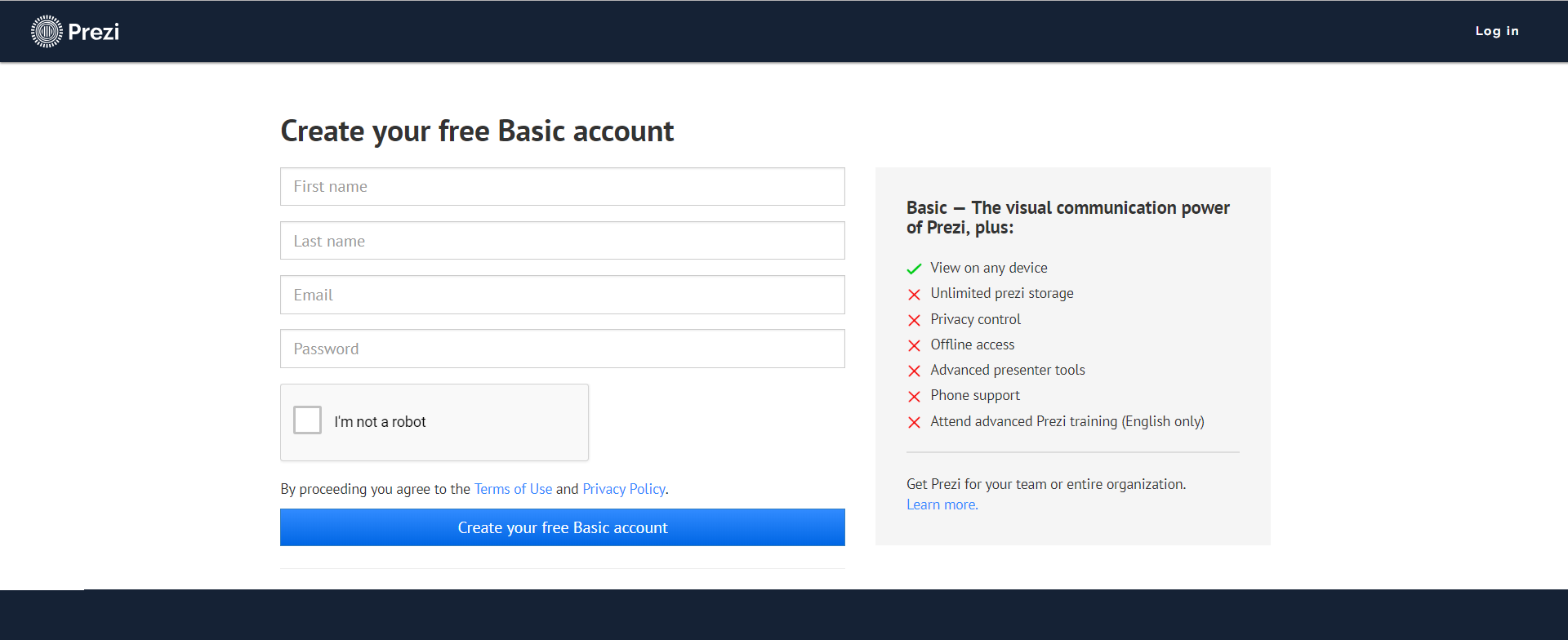This screenshot has width=1568, height=640.
Task: Click the 'Offline access' text
Action: 972,344
